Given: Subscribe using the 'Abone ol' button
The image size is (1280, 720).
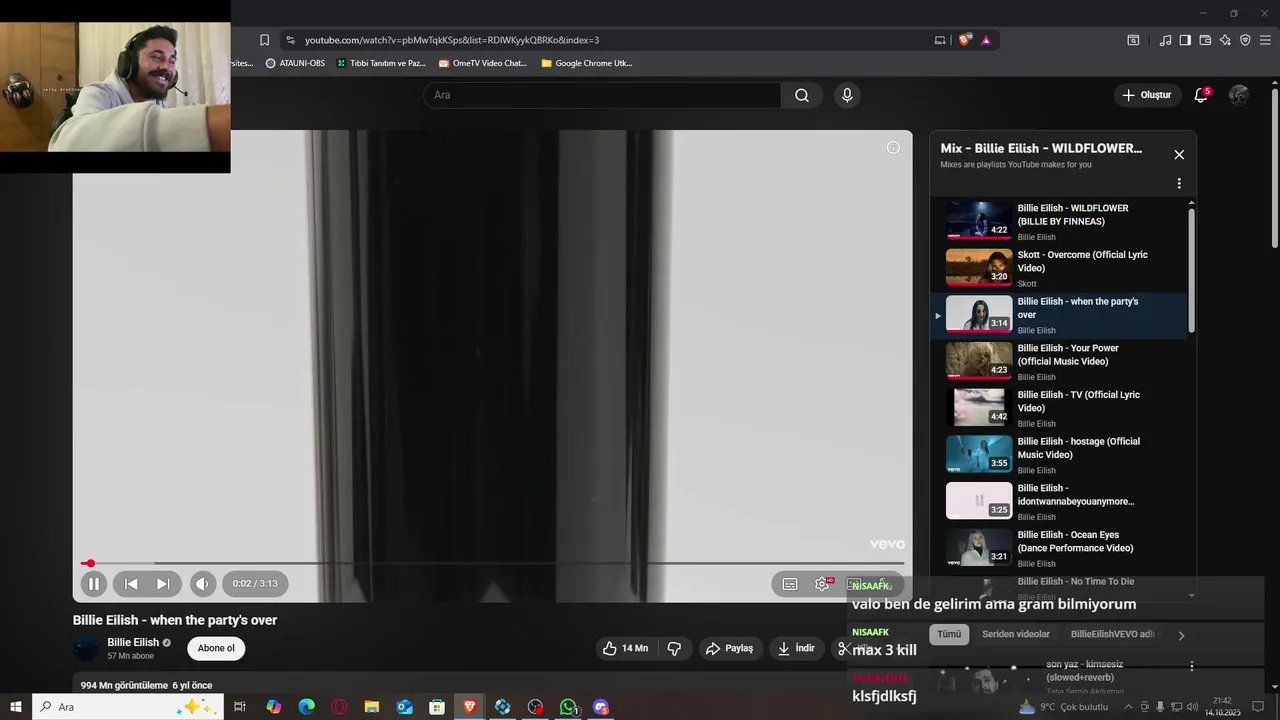Looking at the screenshot, I should [x=216, y=648].
